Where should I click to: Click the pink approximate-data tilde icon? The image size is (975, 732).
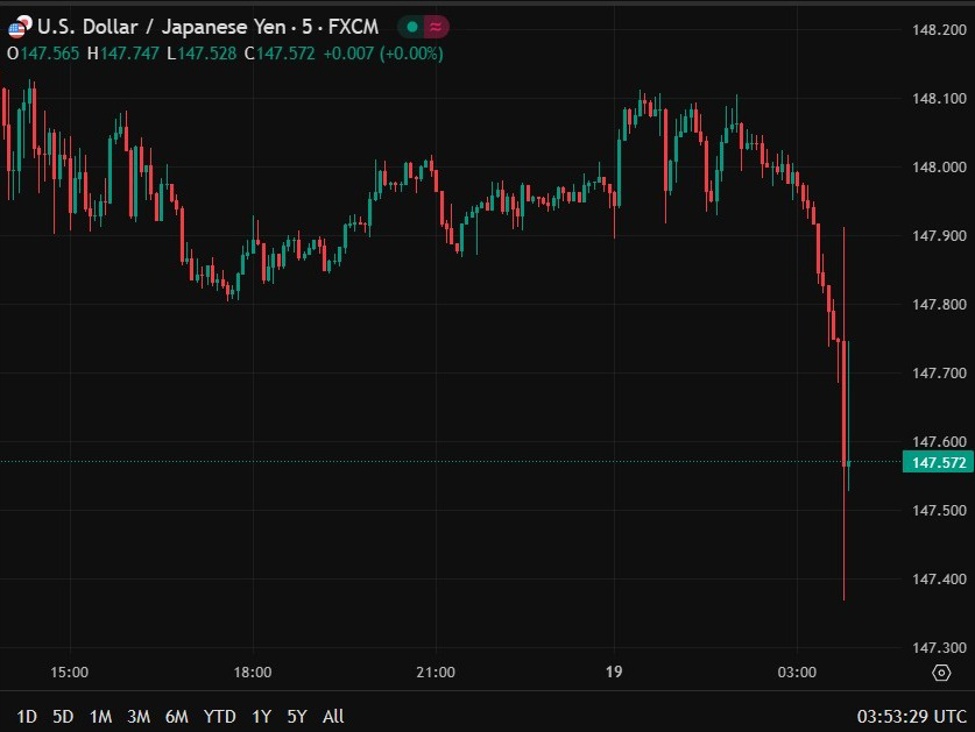click(435, 27)
